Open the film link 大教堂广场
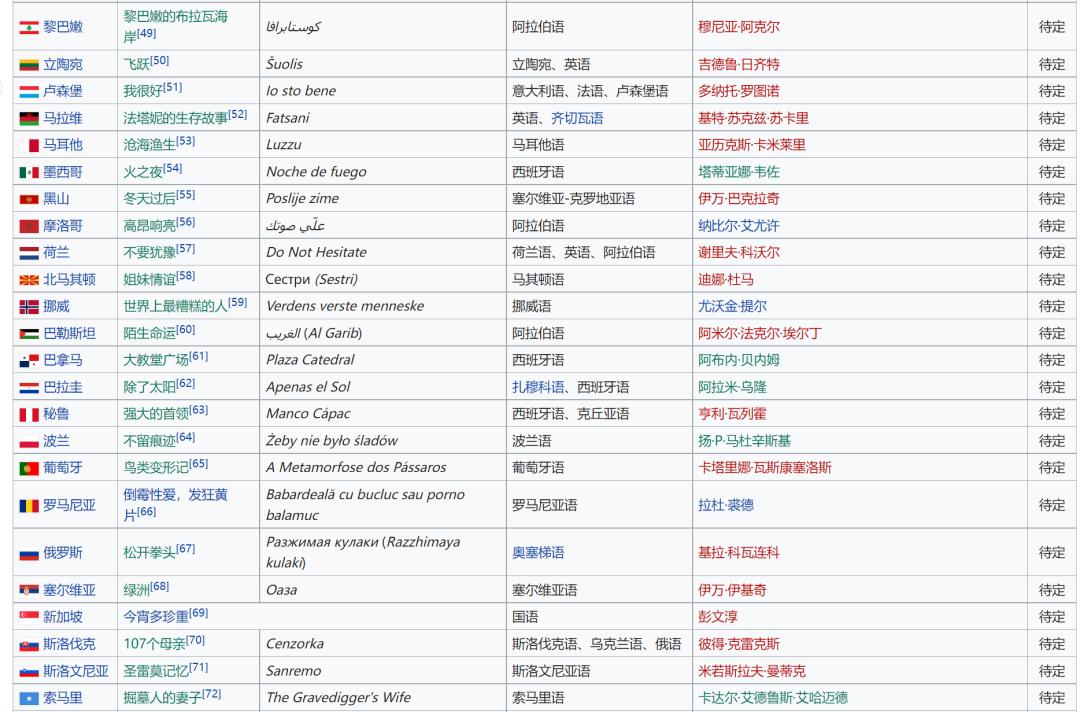The height and width of the screenshot is (712, 1080). click(156, 359)
